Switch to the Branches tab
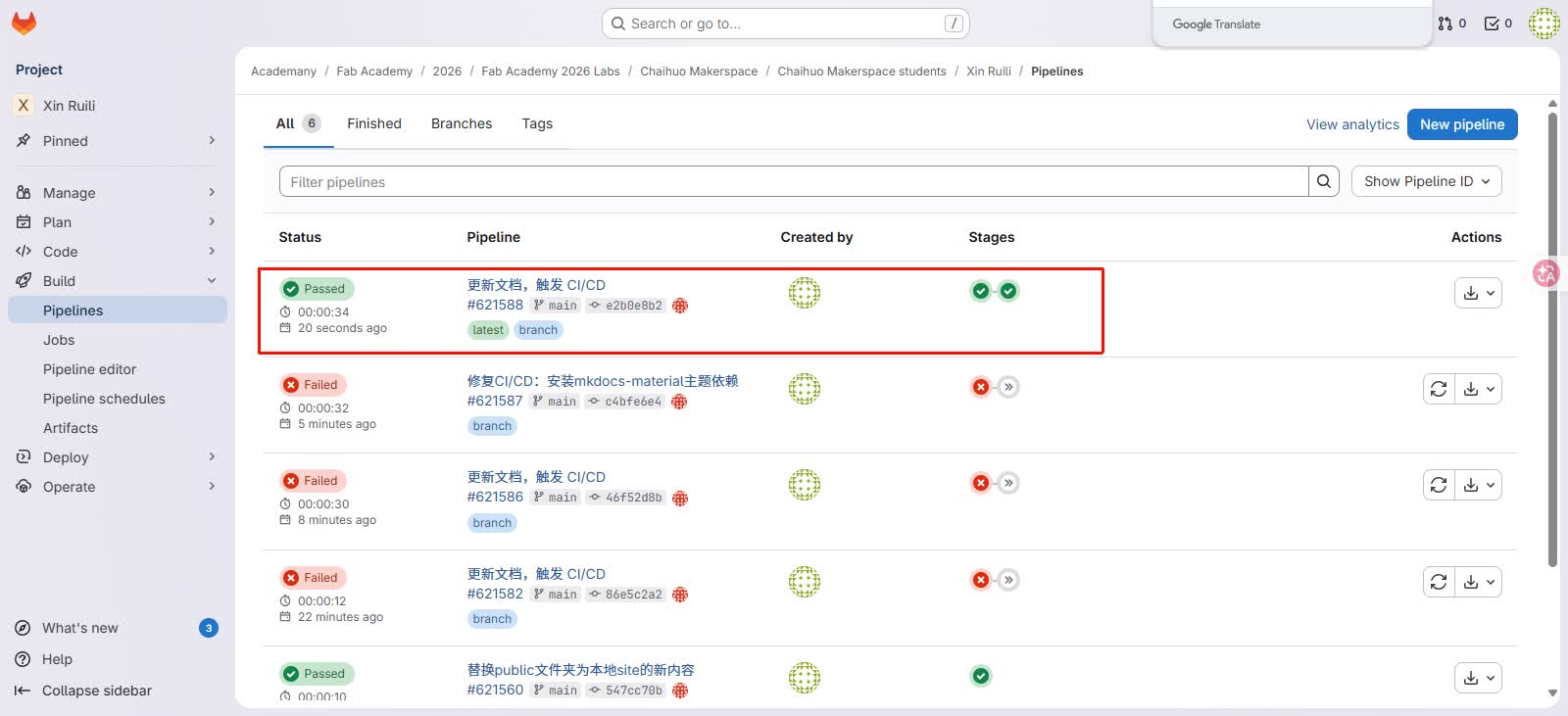 point(462,123)
